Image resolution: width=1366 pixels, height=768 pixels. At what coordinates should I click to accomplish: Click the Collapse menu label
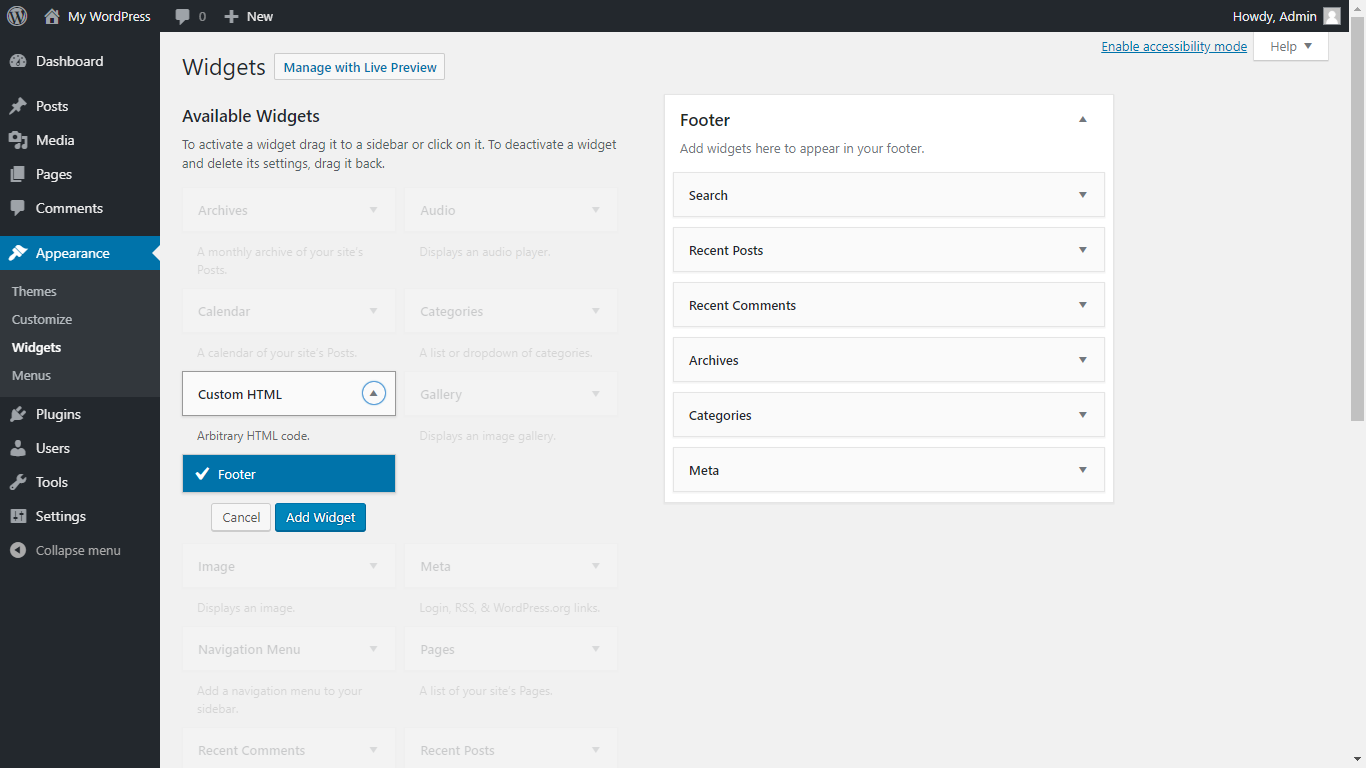(x=78, y=550)
